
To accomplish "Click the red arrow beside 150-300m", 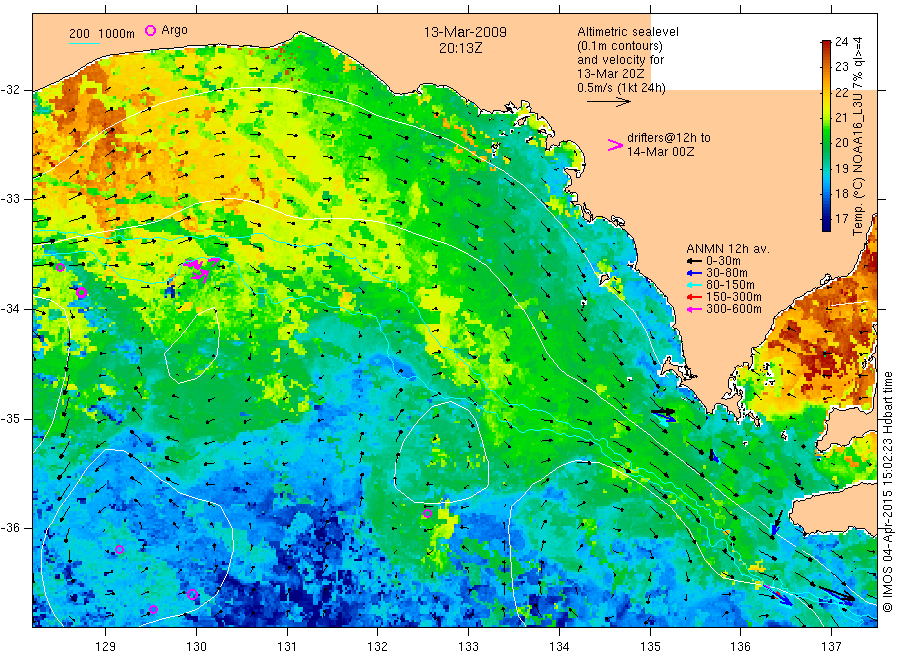I will [695, 297].
